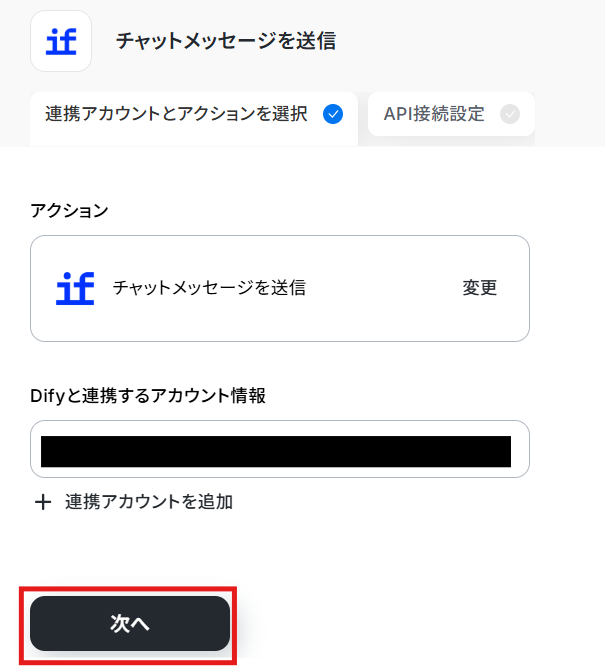Viewport: 605px width, 666px height.
Task: Click the blue checkmark on the account selection tab
Action: tap(333, 114)
